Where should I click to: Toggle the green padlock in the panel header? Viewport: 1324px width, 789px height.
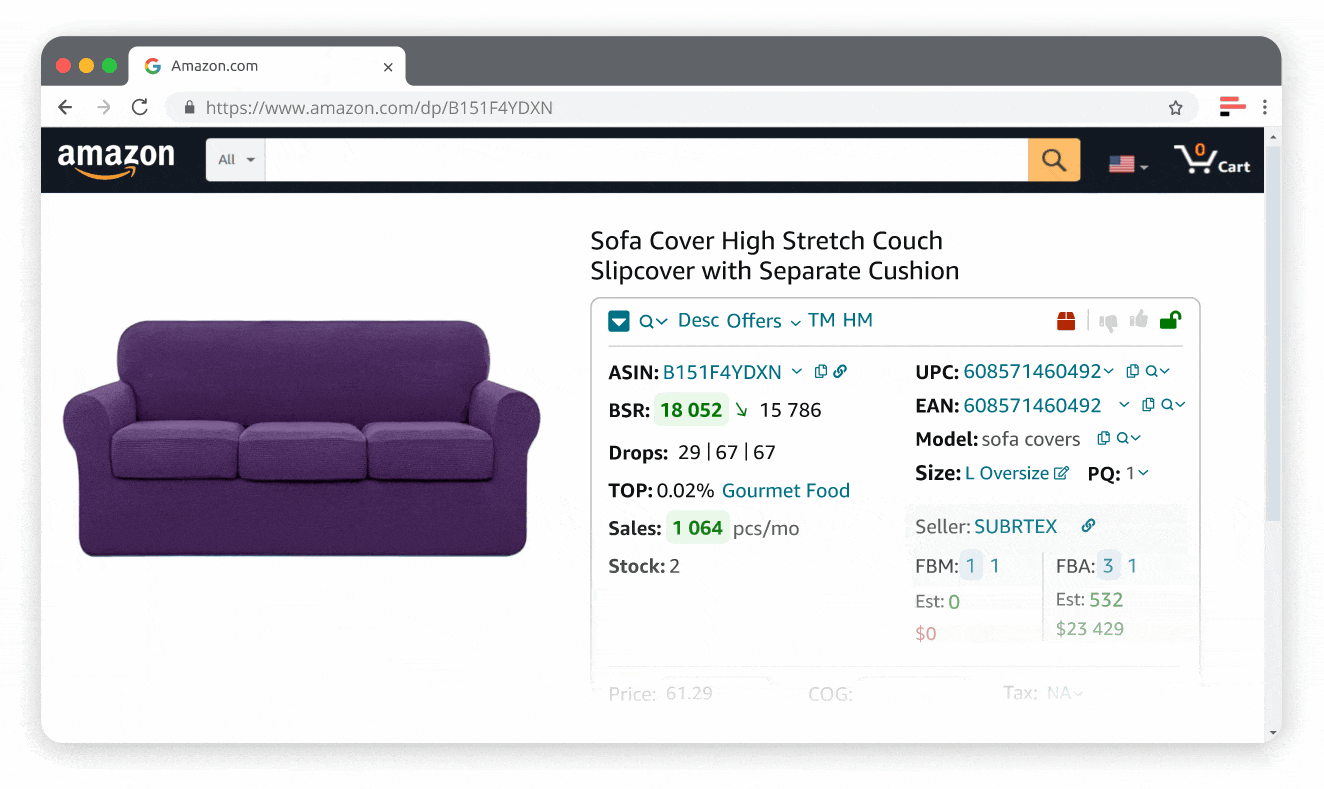1172,320
